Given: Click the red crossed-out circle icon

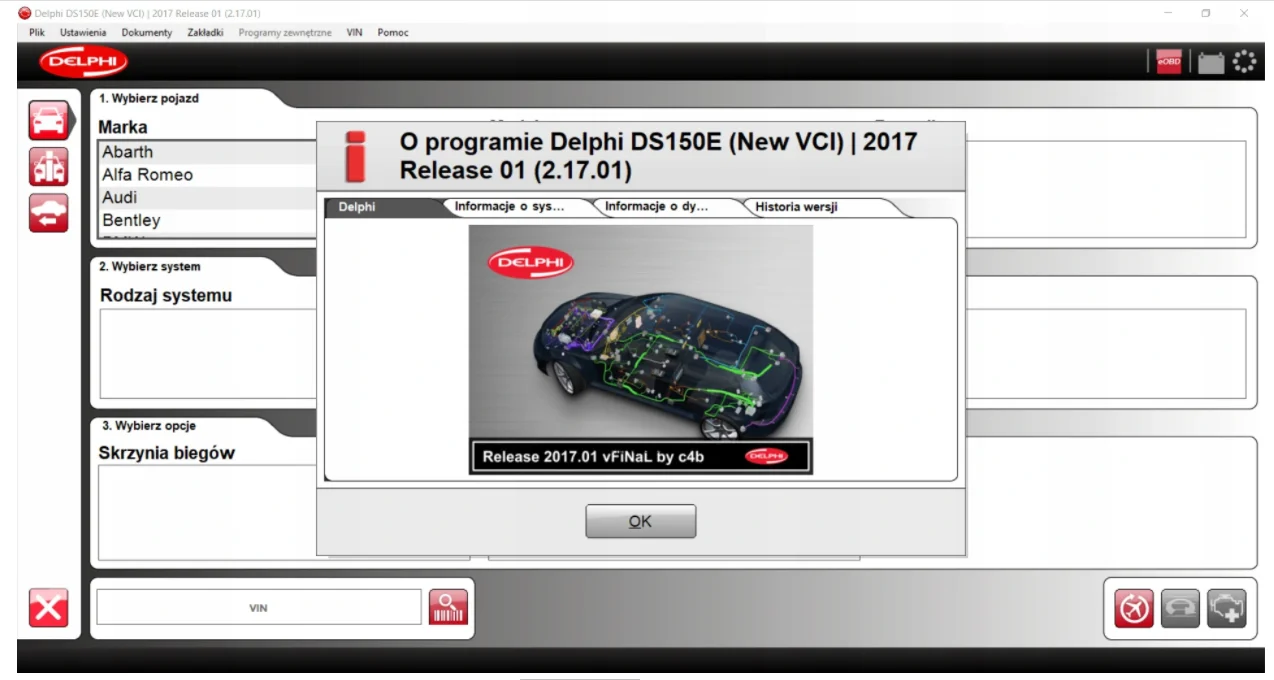Looking at the screenshot, I should coord(1134,608).
